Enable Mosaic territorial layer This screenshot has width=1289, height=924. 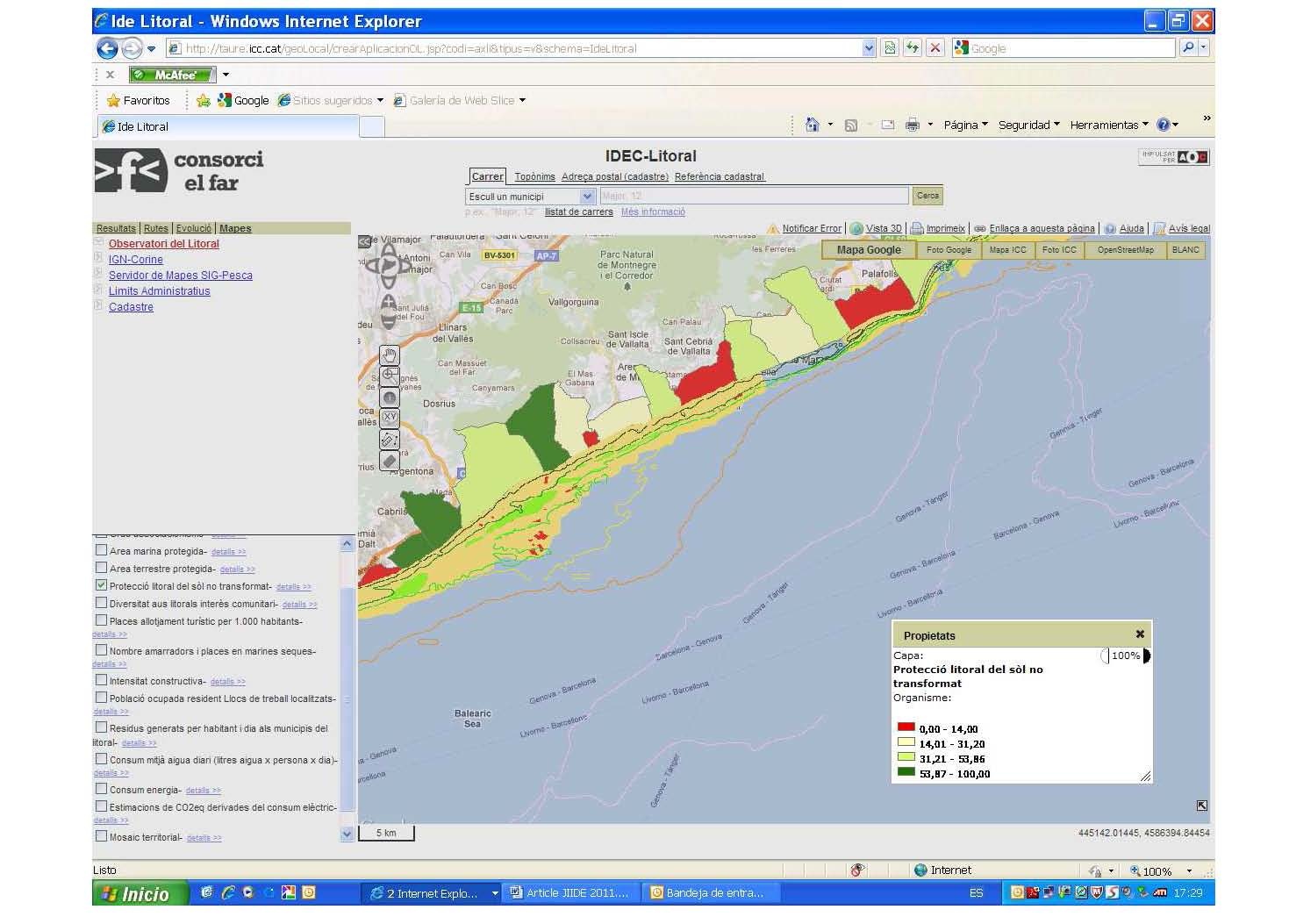(101, 836)
